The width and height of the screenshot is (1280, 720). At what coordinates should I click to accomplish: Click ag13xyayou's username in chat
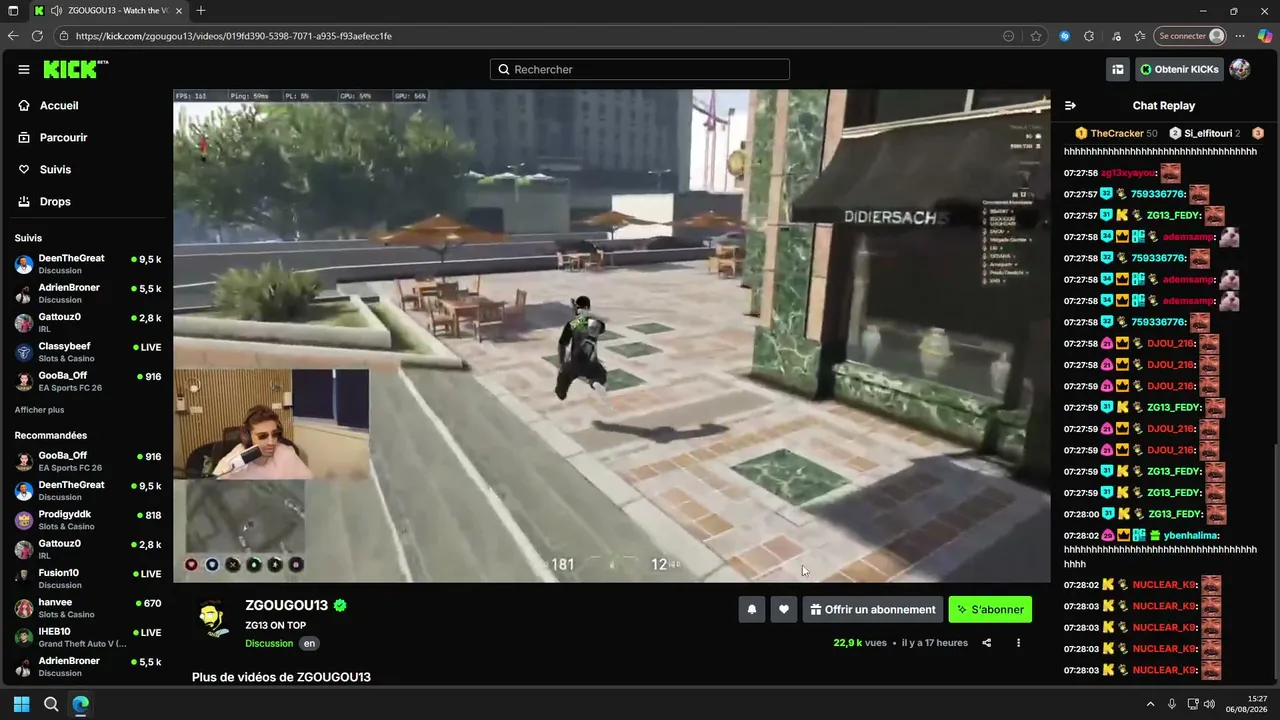[1128, 173]
